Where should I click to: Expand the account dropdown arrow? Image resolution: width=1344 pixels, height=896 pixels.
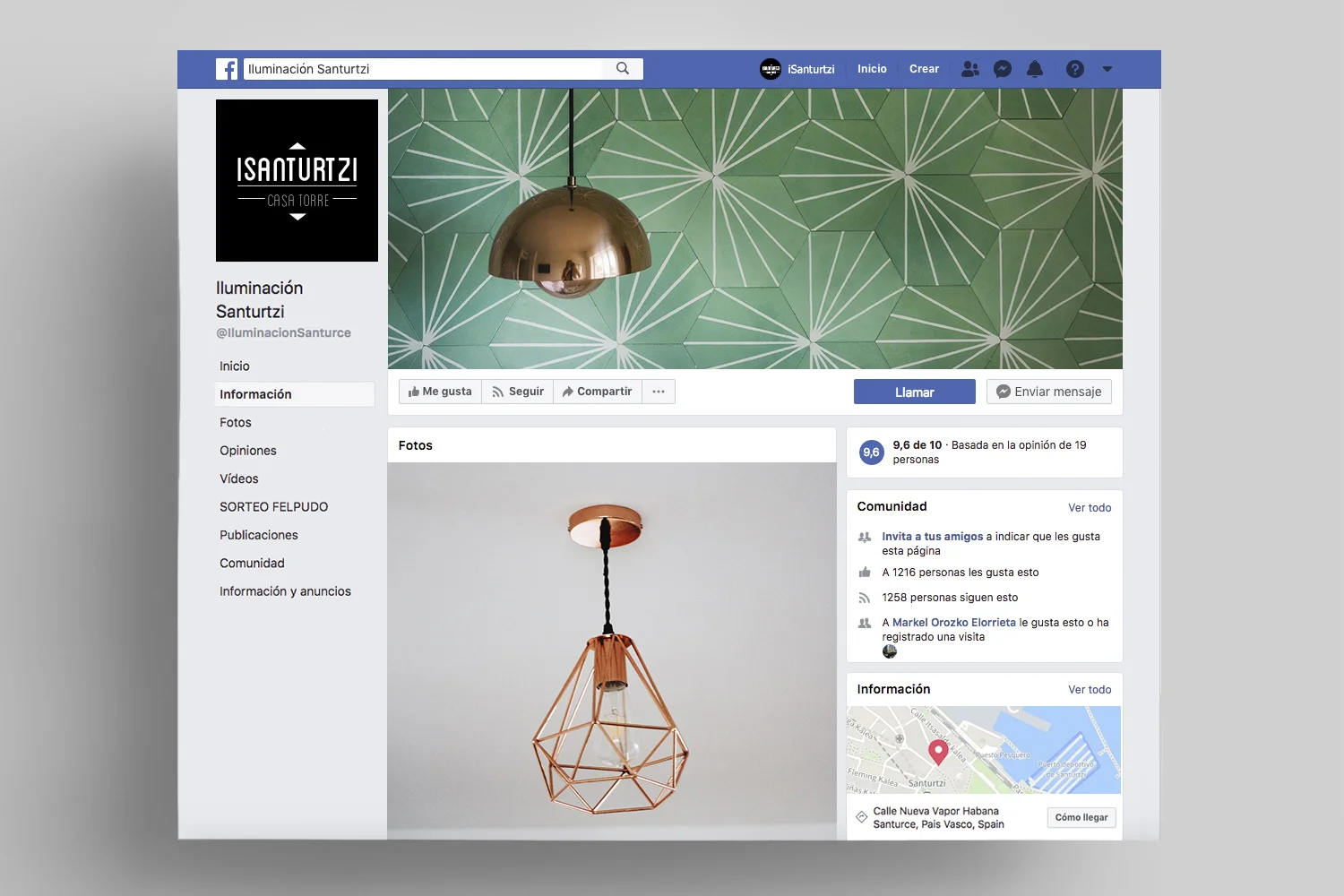(x=1107, y=69)
